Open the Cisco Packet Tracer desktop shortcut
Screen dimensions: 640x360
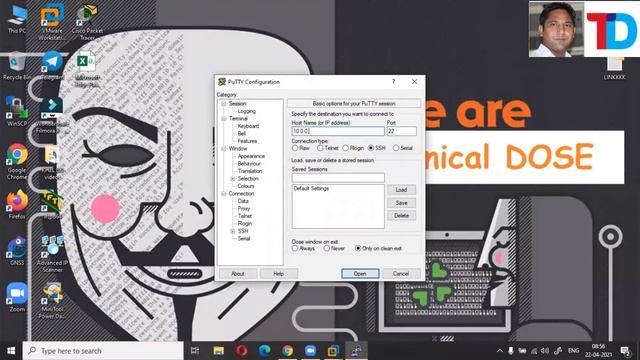[x=87, y=21]
